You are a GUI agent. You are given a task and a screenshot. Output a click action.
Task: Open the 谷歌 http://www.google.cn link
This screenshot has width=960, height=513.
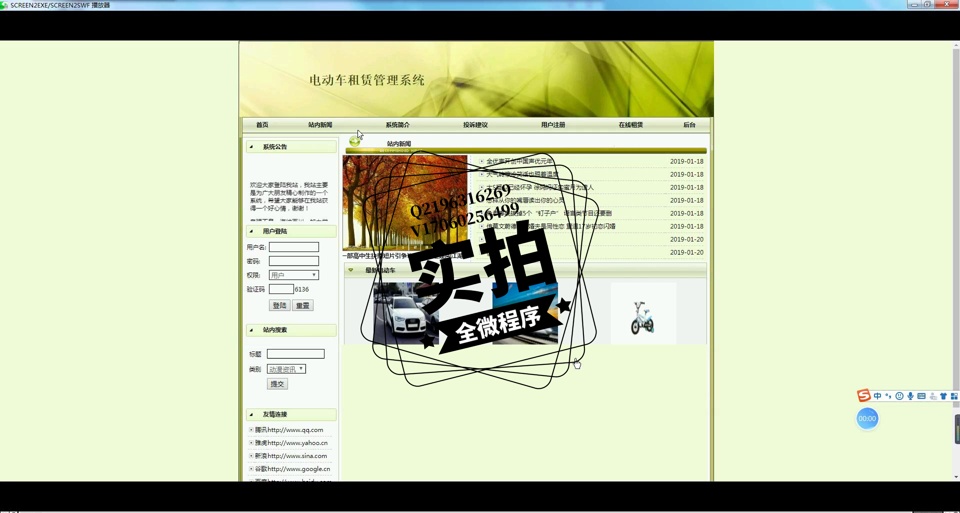[x=293, y=468]
